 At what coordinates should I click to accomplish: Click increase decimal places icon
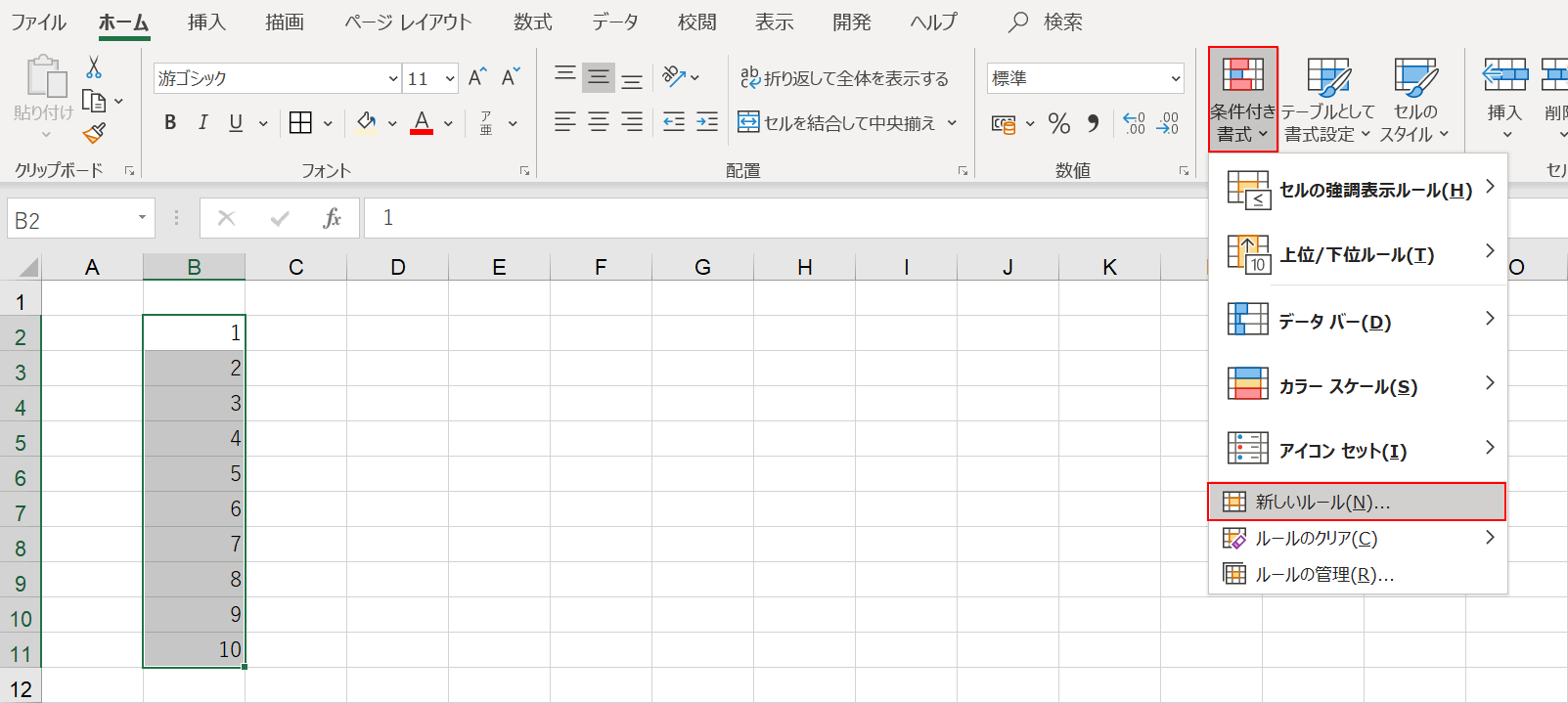pos(1135,123)
